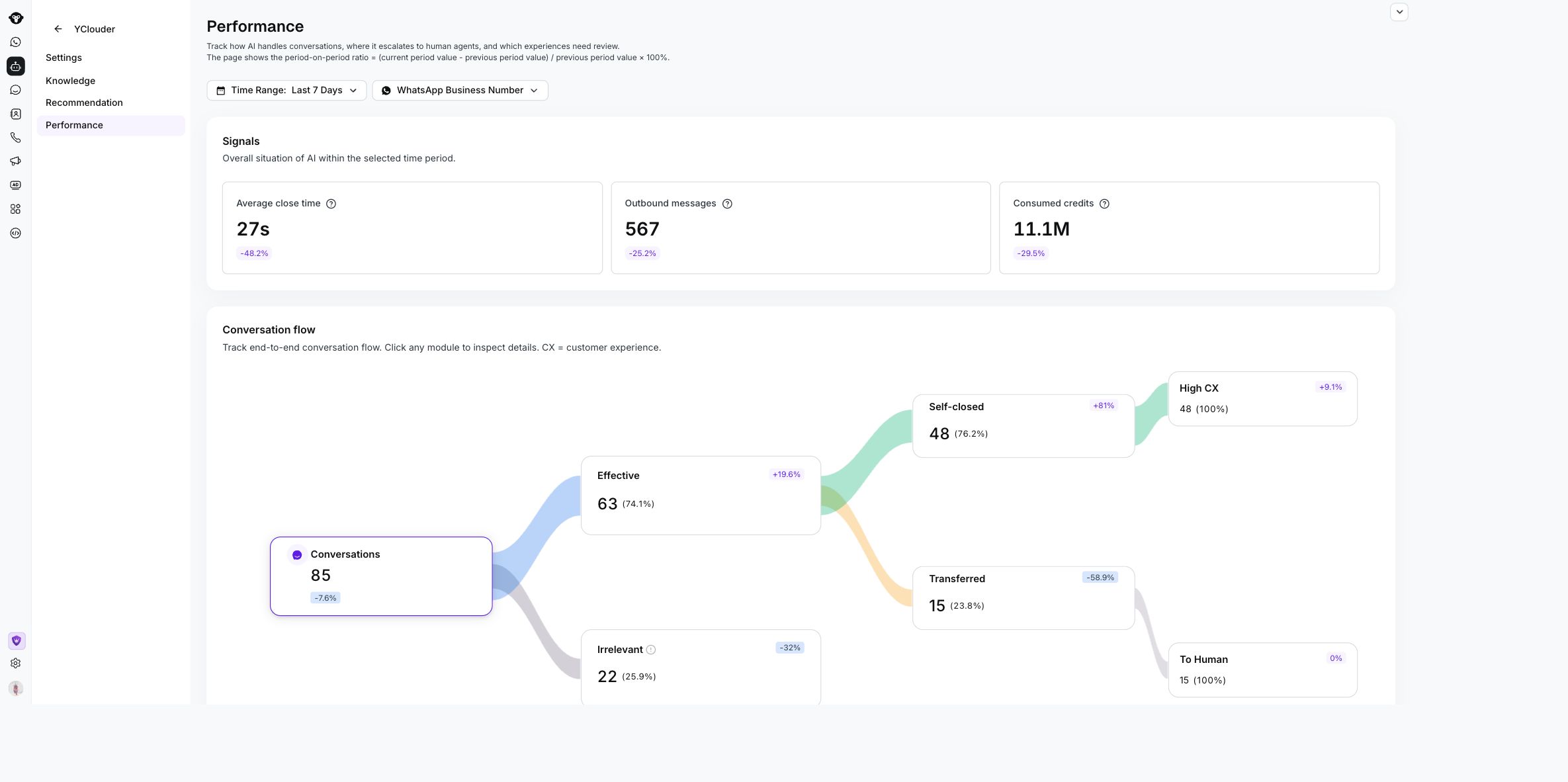Show help for Outbound messages
The image size is (1568, 782).
tap(727, 204)
